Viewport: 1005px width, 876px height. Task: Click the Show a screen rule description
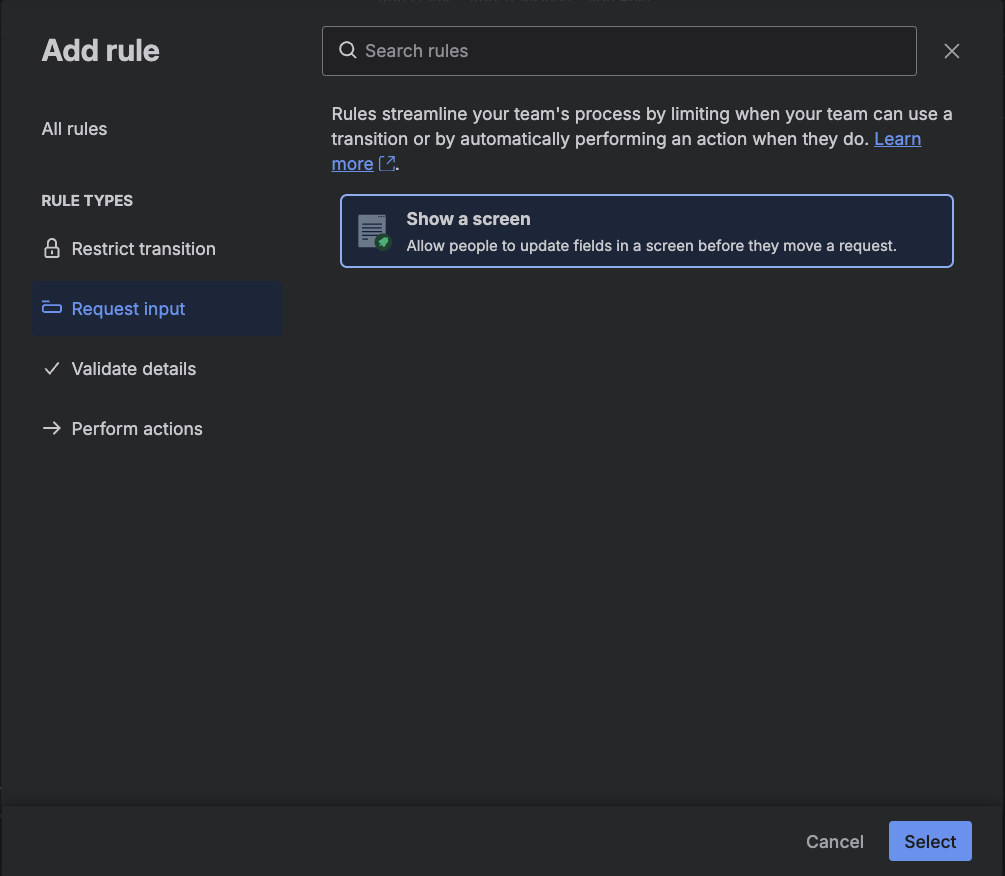point(651,246)
